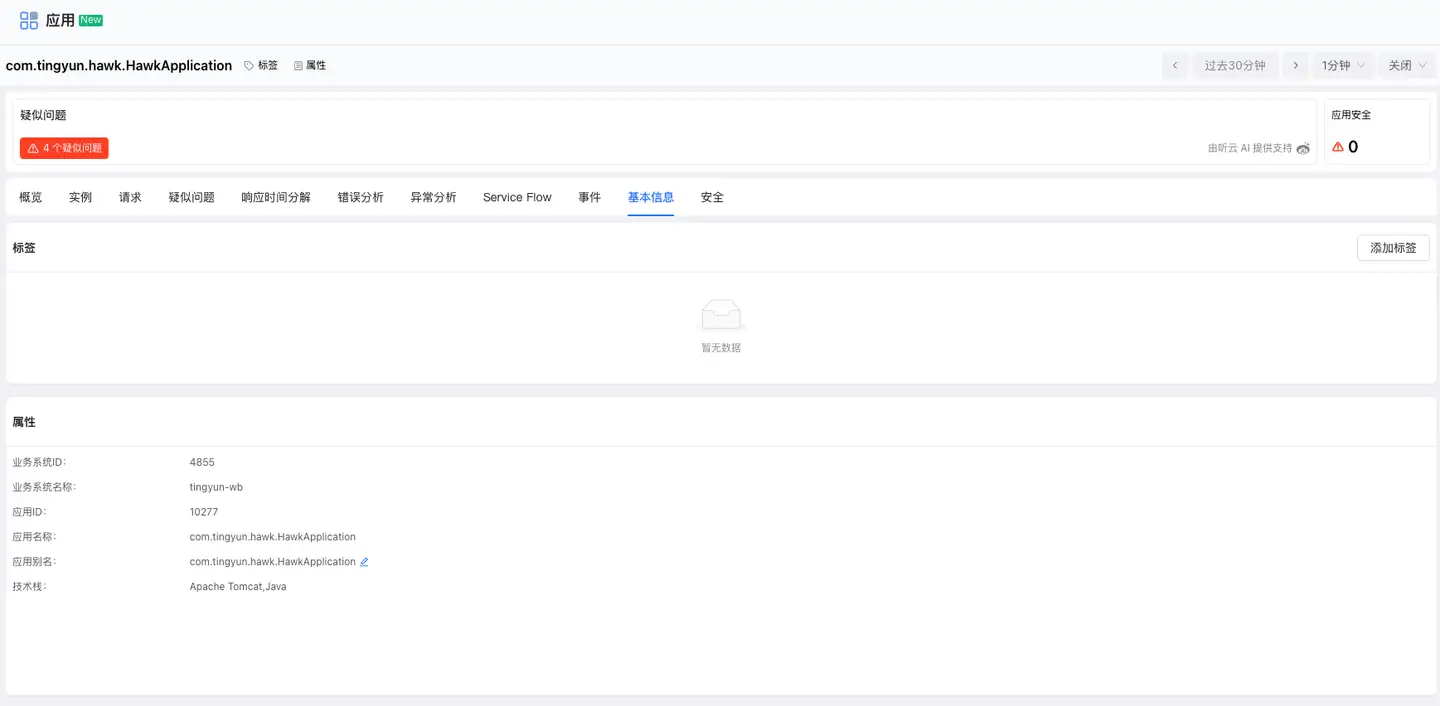Click the Tingyun AI robot icon
This screenshot has height=706, width=1440.
click(1302, 148)
